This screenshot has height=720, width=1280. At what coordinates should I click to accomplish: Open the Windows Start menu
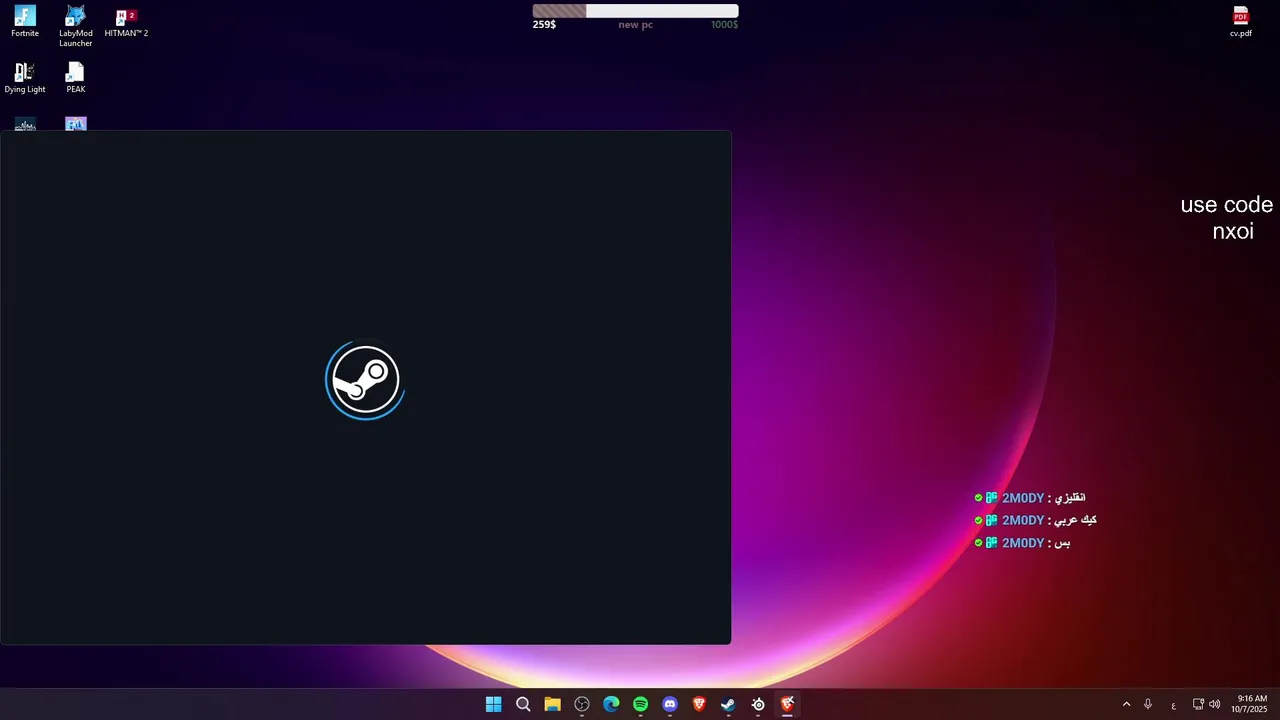coord(493,704)
